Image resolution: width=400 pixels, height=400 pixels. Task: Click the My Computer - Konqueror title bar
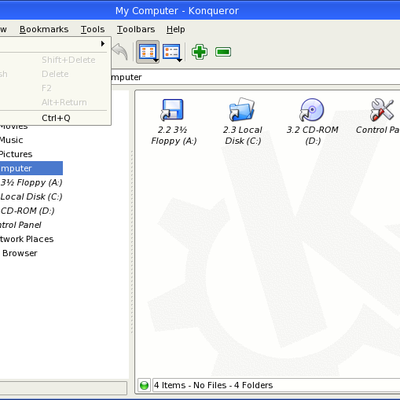(200, 11)
